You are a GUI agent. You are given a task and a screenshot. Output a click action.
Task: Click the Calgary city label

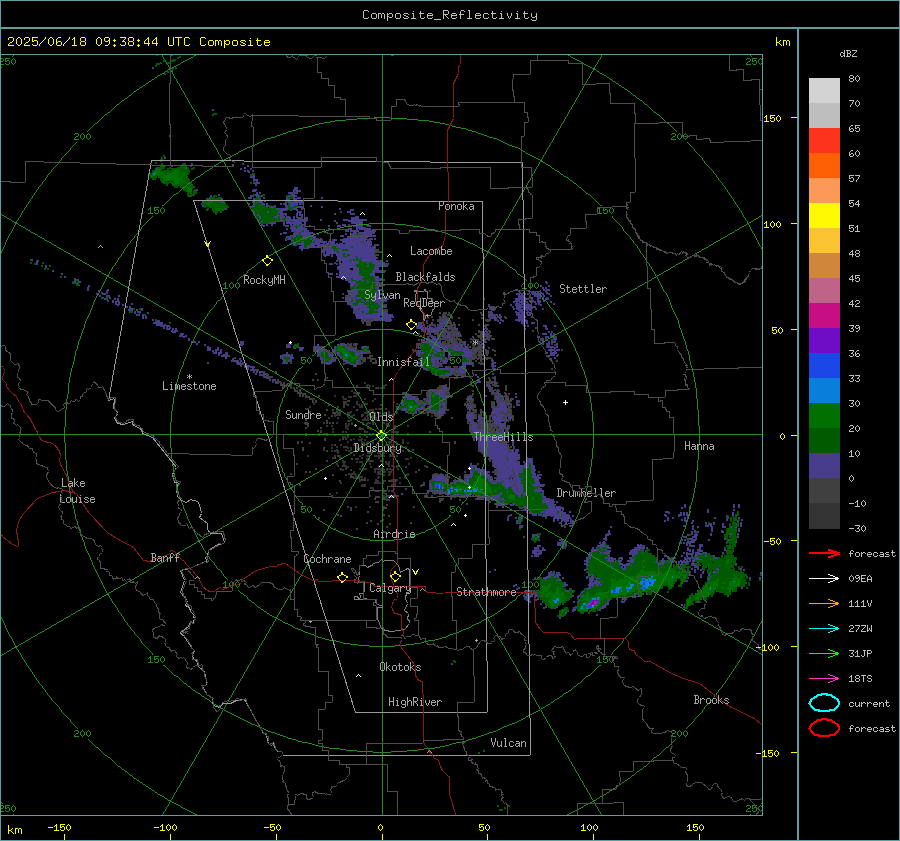(390, 588)
